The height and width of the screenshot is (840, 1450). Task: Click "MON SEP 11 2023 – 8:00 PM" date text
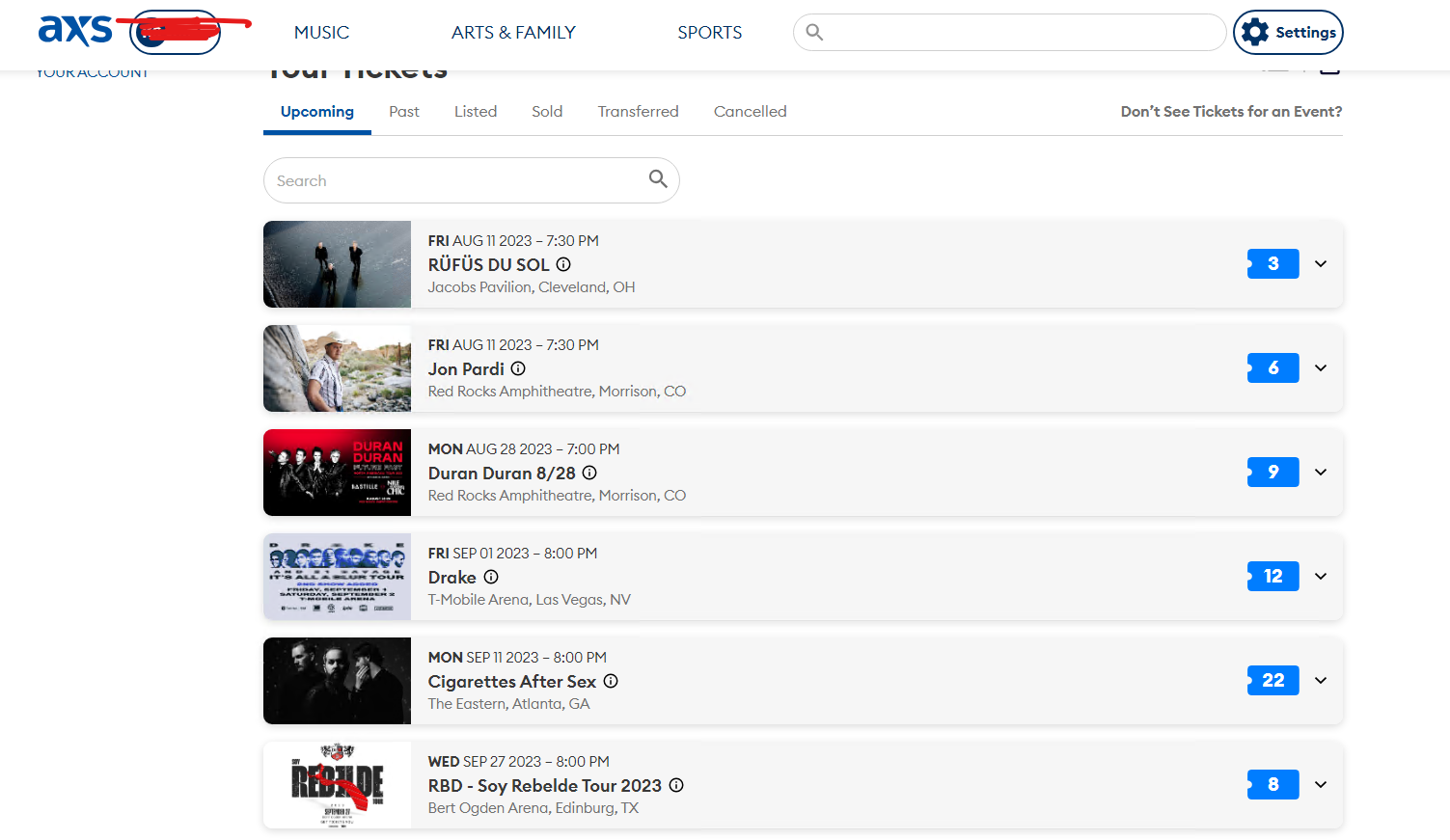(x=517, y=658)
